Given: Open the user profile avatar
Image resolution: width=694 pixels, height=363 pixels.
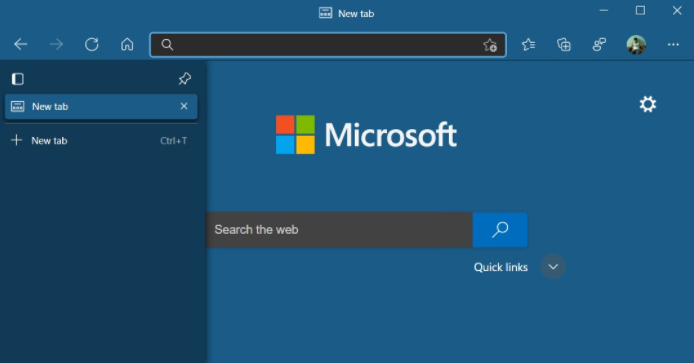Looking at the screenshot, I should 636,45.
